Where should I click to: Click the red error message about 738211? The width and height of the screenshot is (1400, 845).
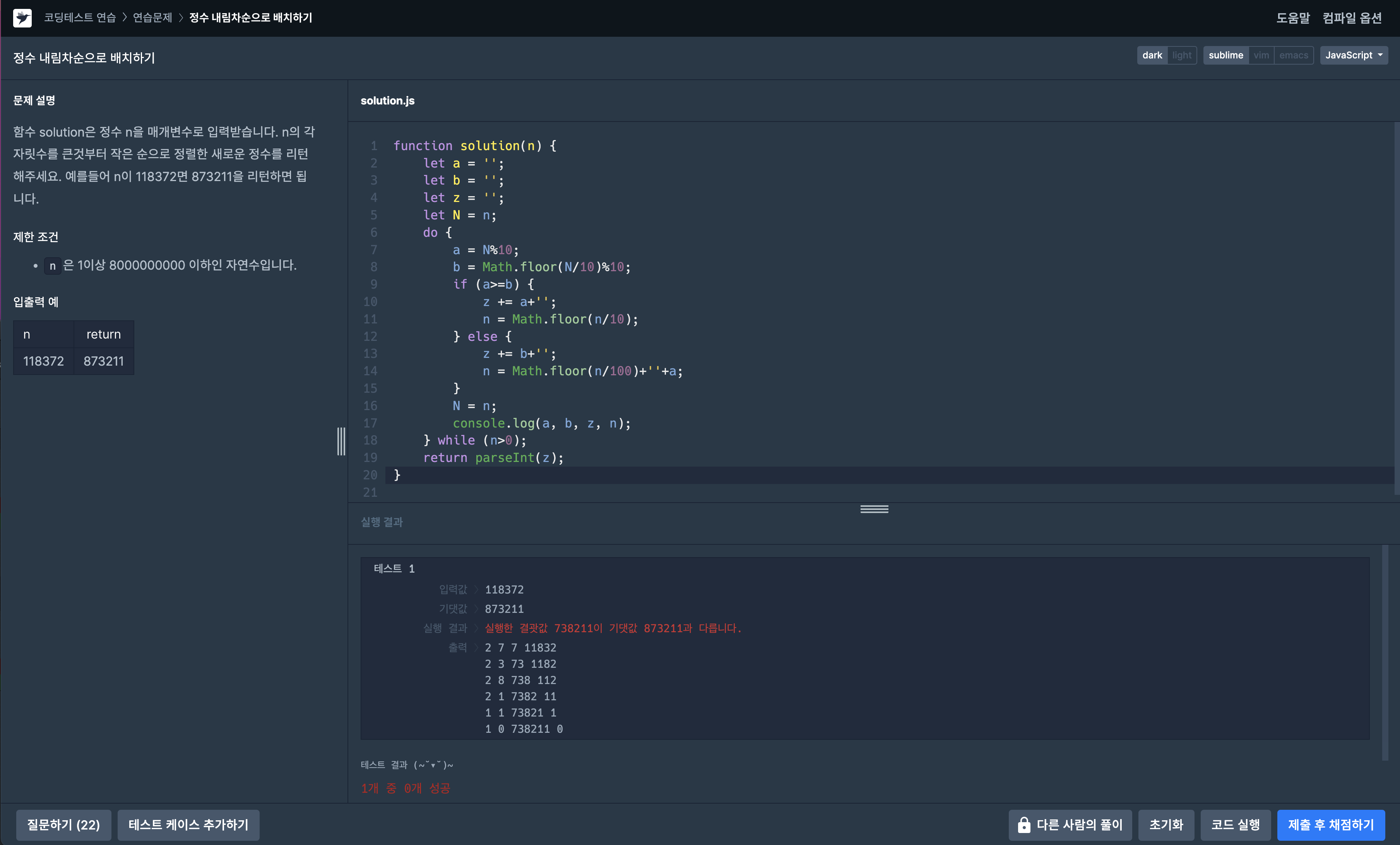tap(613, 628)
